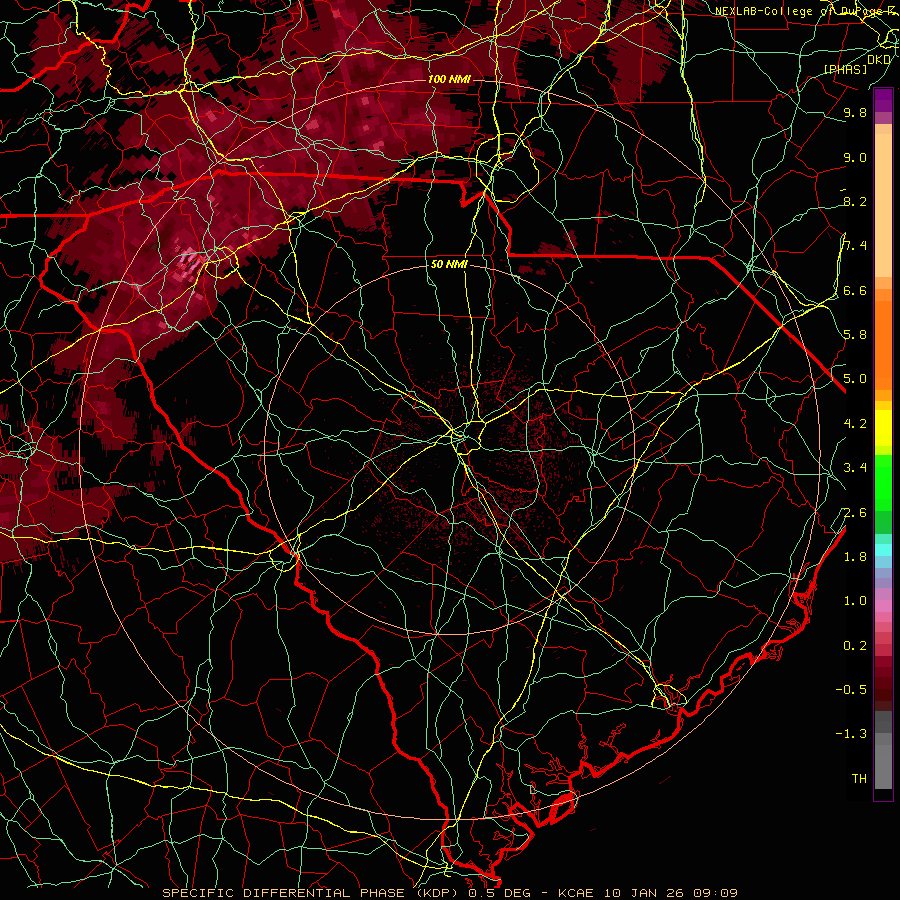Click the 3.4 value on the color scale

(855, 468)
